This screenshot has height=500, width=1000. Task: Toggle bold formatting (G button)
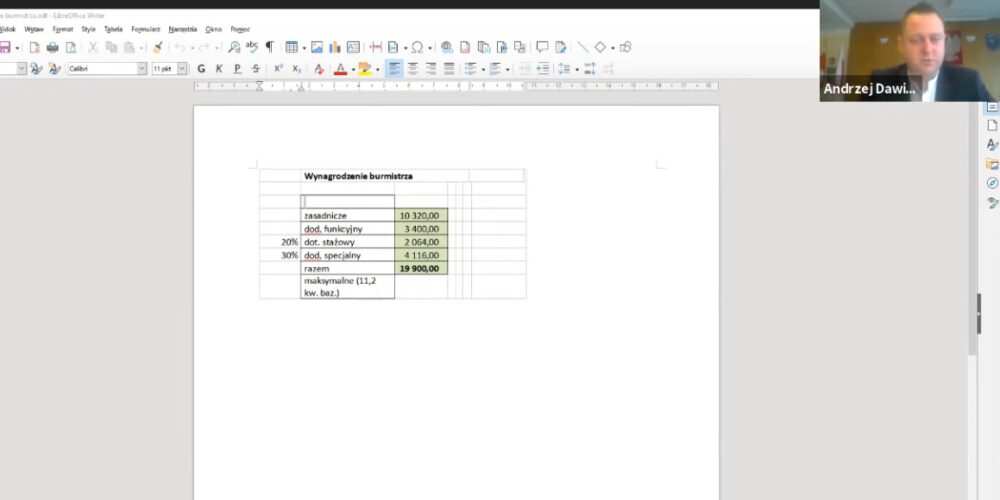click(x=201, y=69)
